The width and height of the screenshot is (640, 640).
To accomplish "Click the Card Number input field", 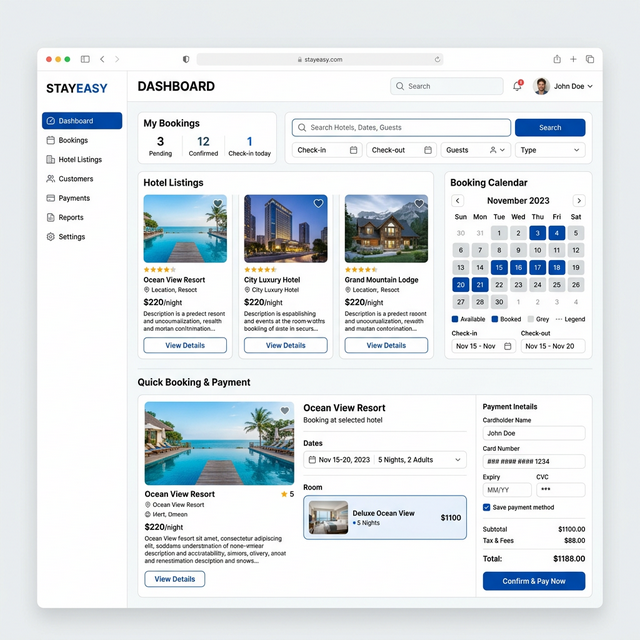I will point(534,462).
